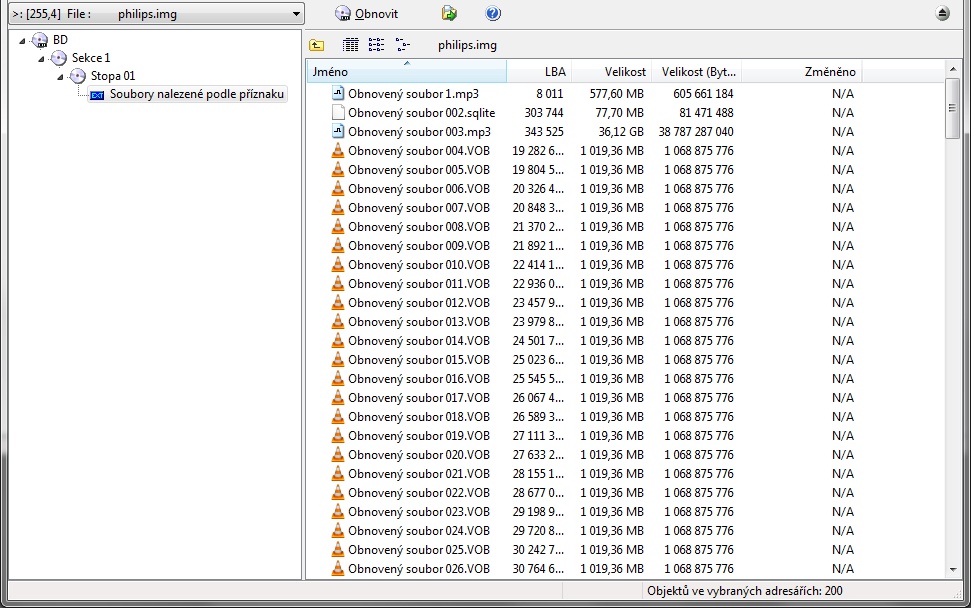Select Stopa 01 in tree
Viewport: 971px width, 608px height.
[x=113, y=76]
